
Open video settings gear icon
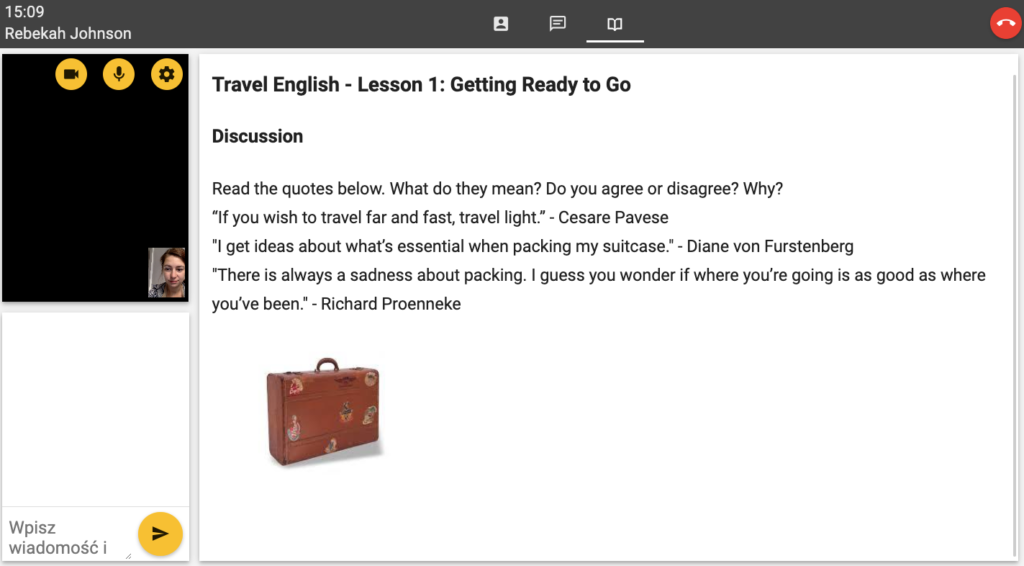(167, 74)
